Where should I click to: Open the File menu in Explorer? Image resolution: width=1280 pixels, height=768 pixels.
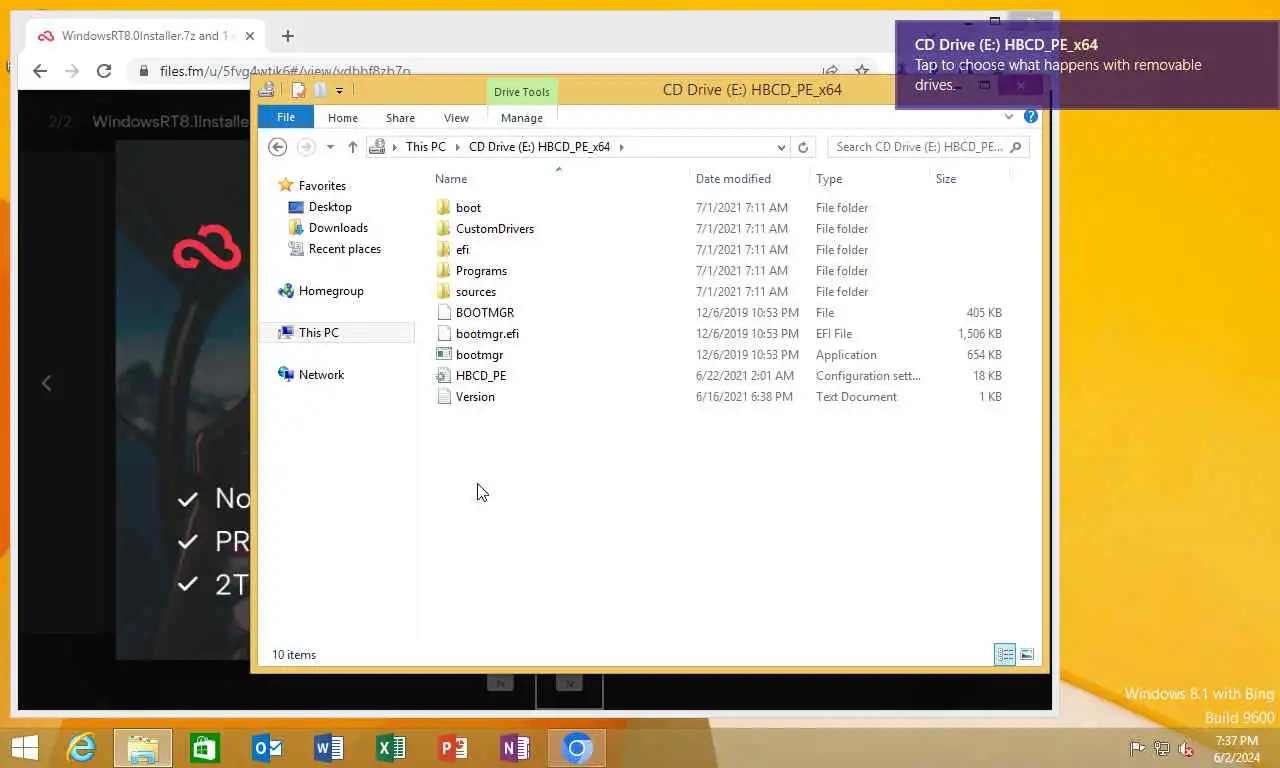(286, 117)
